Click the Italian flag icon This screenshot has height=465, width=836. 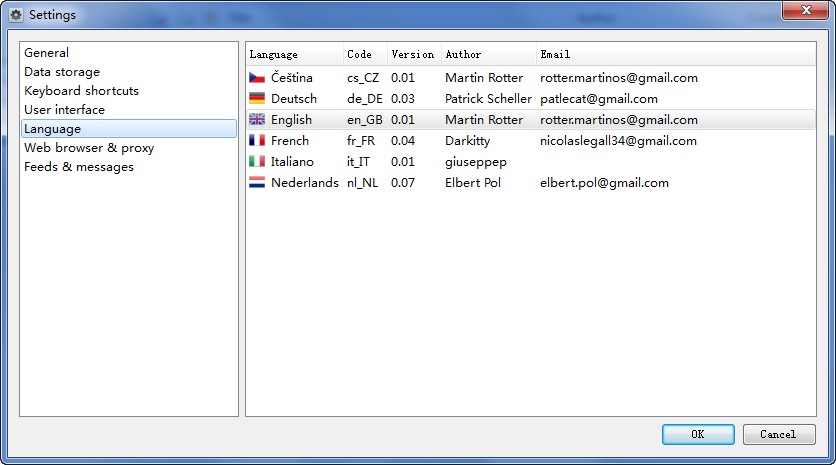257,162
